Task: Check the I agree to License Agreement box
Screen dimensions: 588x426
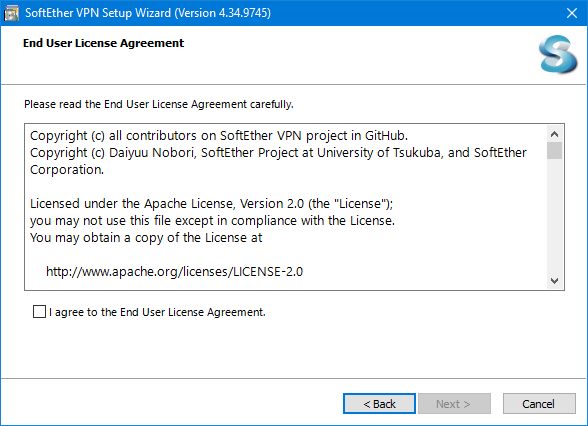Action: [39, 312]
